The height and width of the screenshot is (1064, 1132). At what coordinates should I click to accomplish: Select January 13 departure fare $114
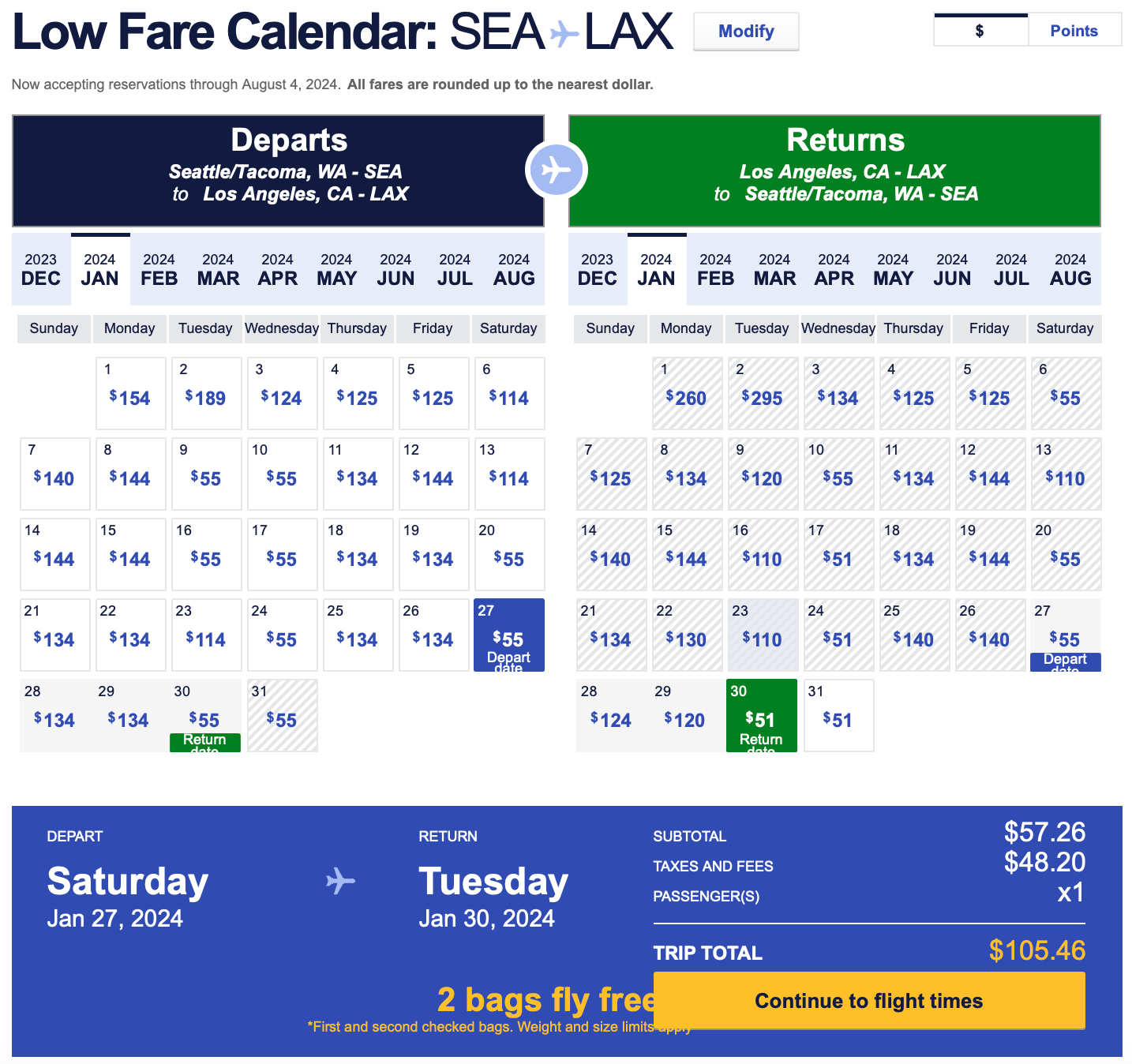coord(509,474)
